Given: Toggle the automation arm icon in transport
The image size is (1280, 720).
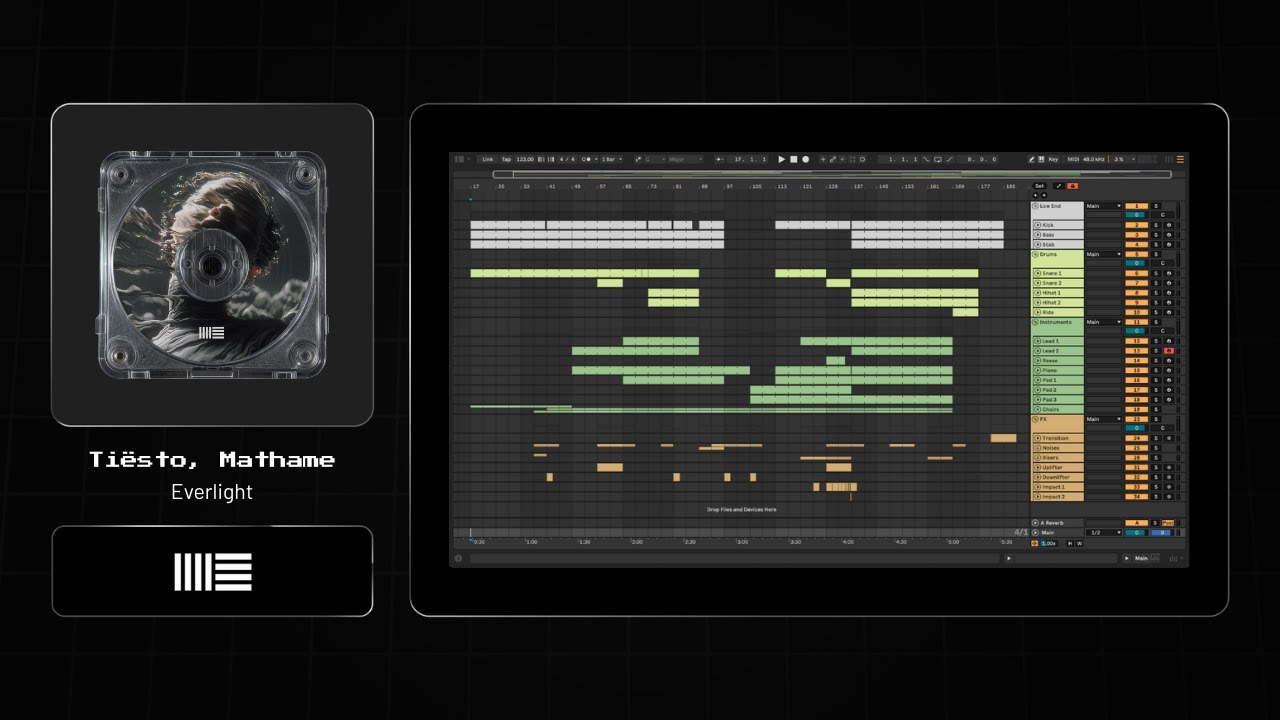Looking at the screenshot, I should [x=833, y=159].
